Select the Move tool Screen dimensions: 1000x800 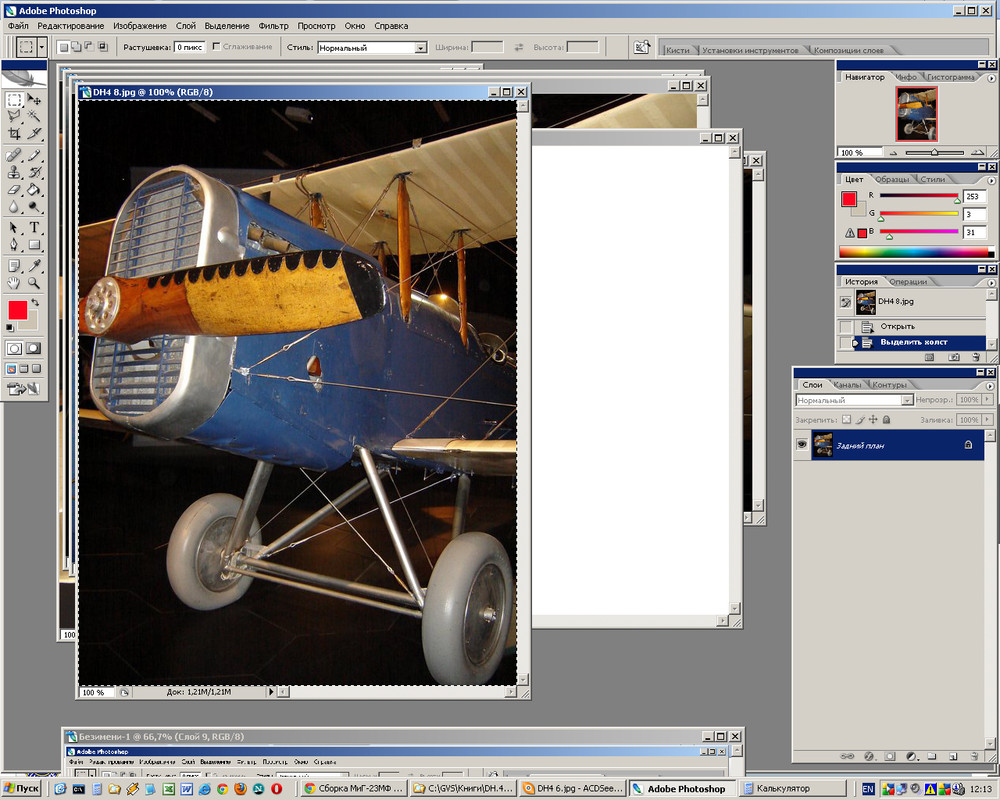[x=34, y=100]
